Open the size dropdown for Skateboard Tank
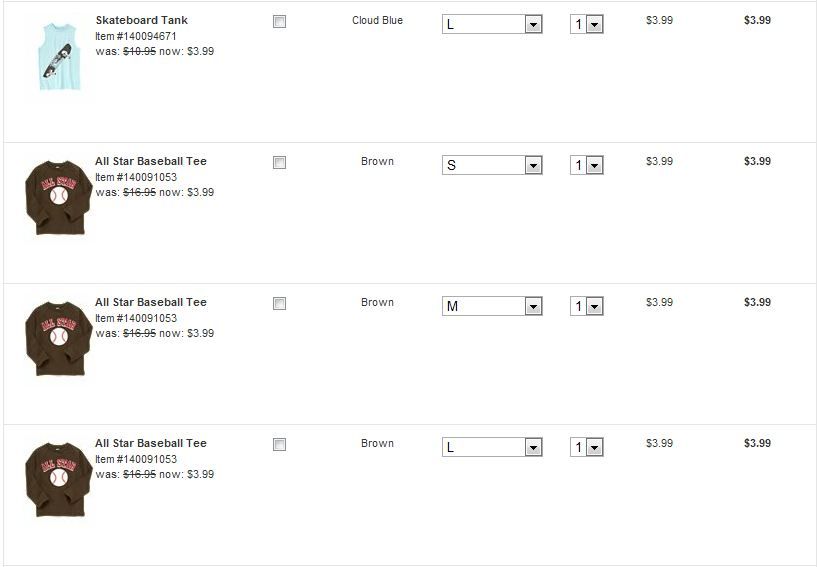The image size is (818, 567). pyautogui.click(x=492, y=24)
